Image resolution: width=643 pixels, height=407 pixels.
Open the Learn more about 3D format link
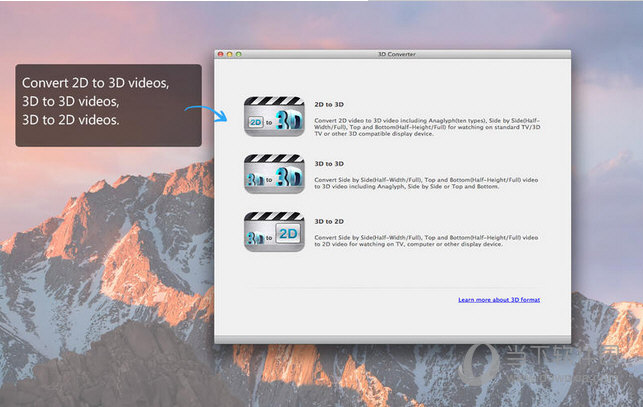pos(498,299)
